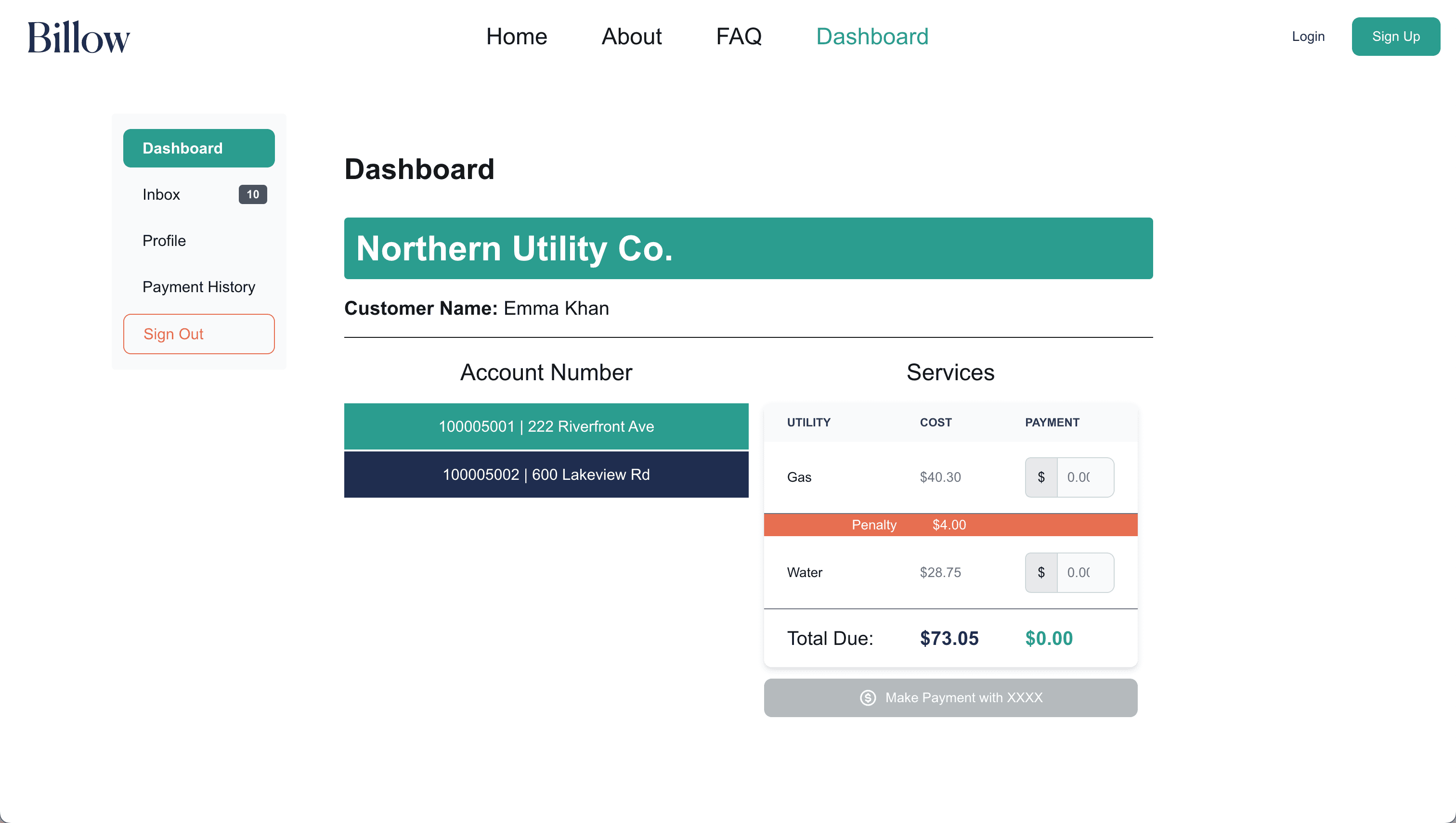Click the Billow logo

tap(78, 38)
